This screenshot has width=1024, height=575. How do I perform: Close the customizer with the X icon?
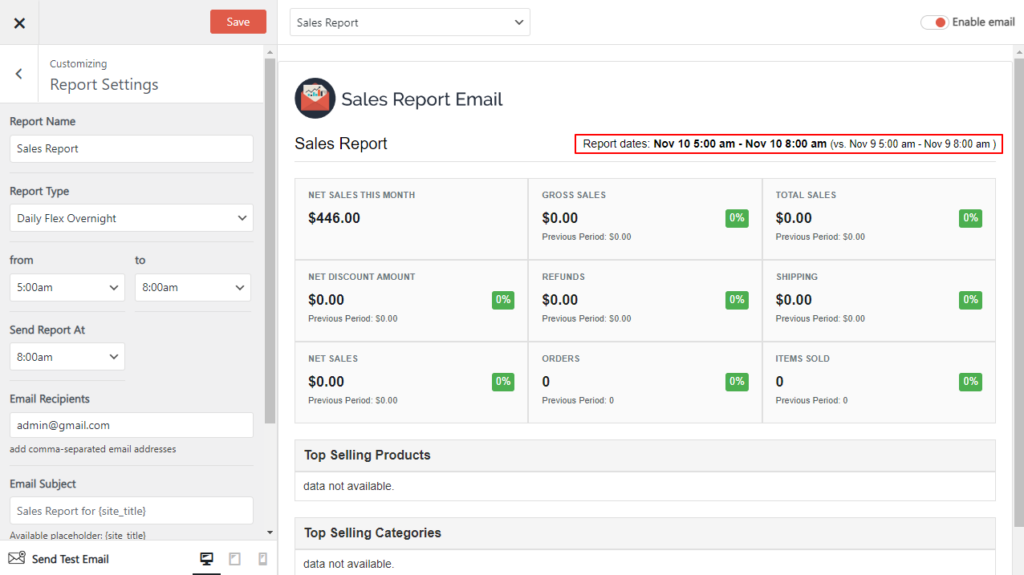(x=19, y=23)
